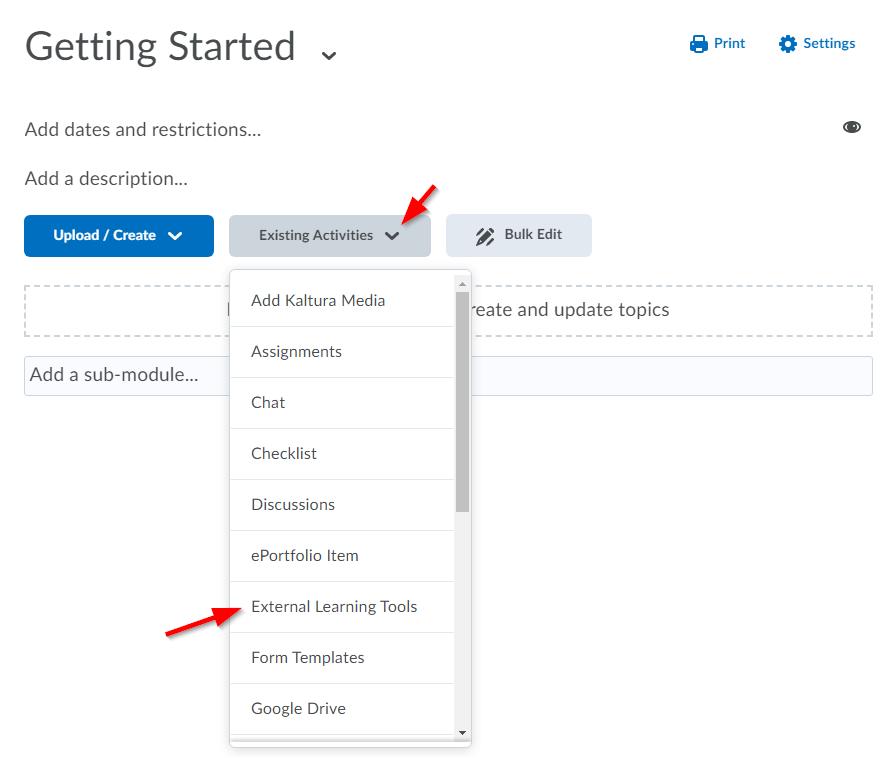Click Add a description link
Image resolution: width=883 pixels, height=757 pixels.
(106, 179)
